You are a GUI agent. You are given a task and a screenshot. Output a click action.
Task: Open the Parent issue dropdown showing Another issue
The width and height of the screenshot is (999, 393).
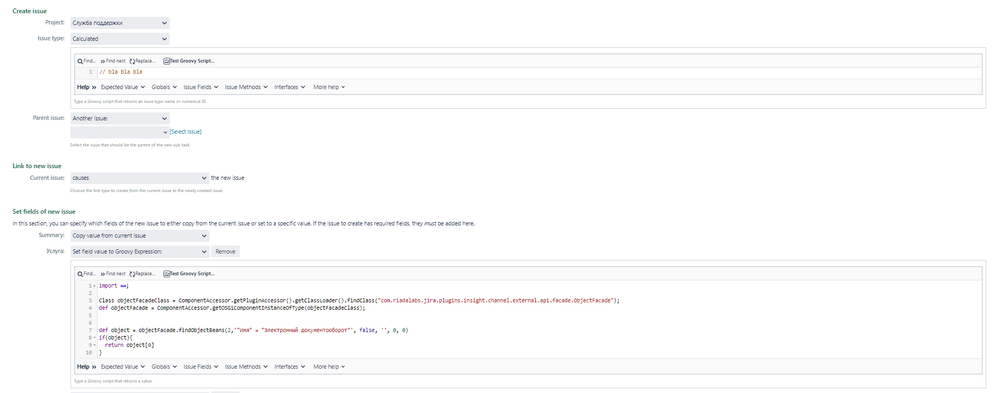point(120,118)
